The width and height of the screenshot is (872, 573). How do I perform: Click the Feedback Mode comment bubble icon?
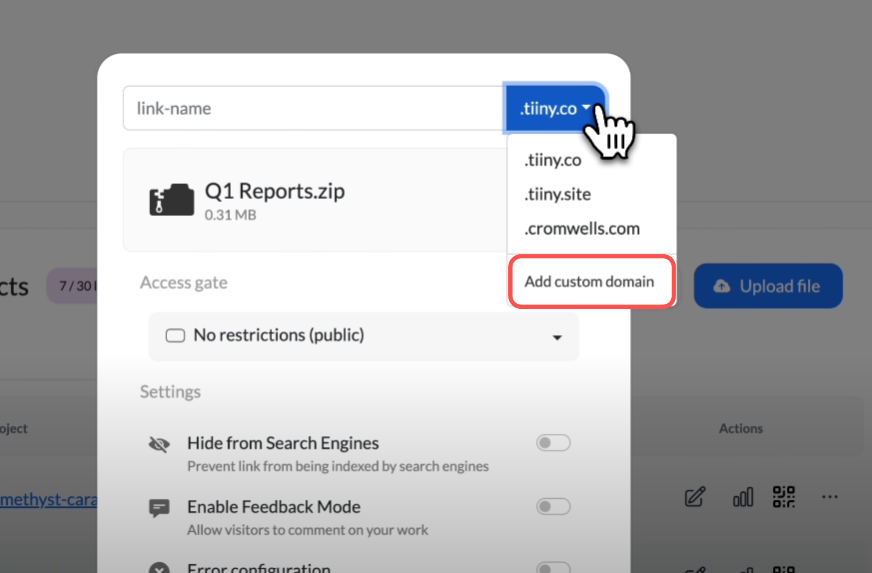click(159, 508)
